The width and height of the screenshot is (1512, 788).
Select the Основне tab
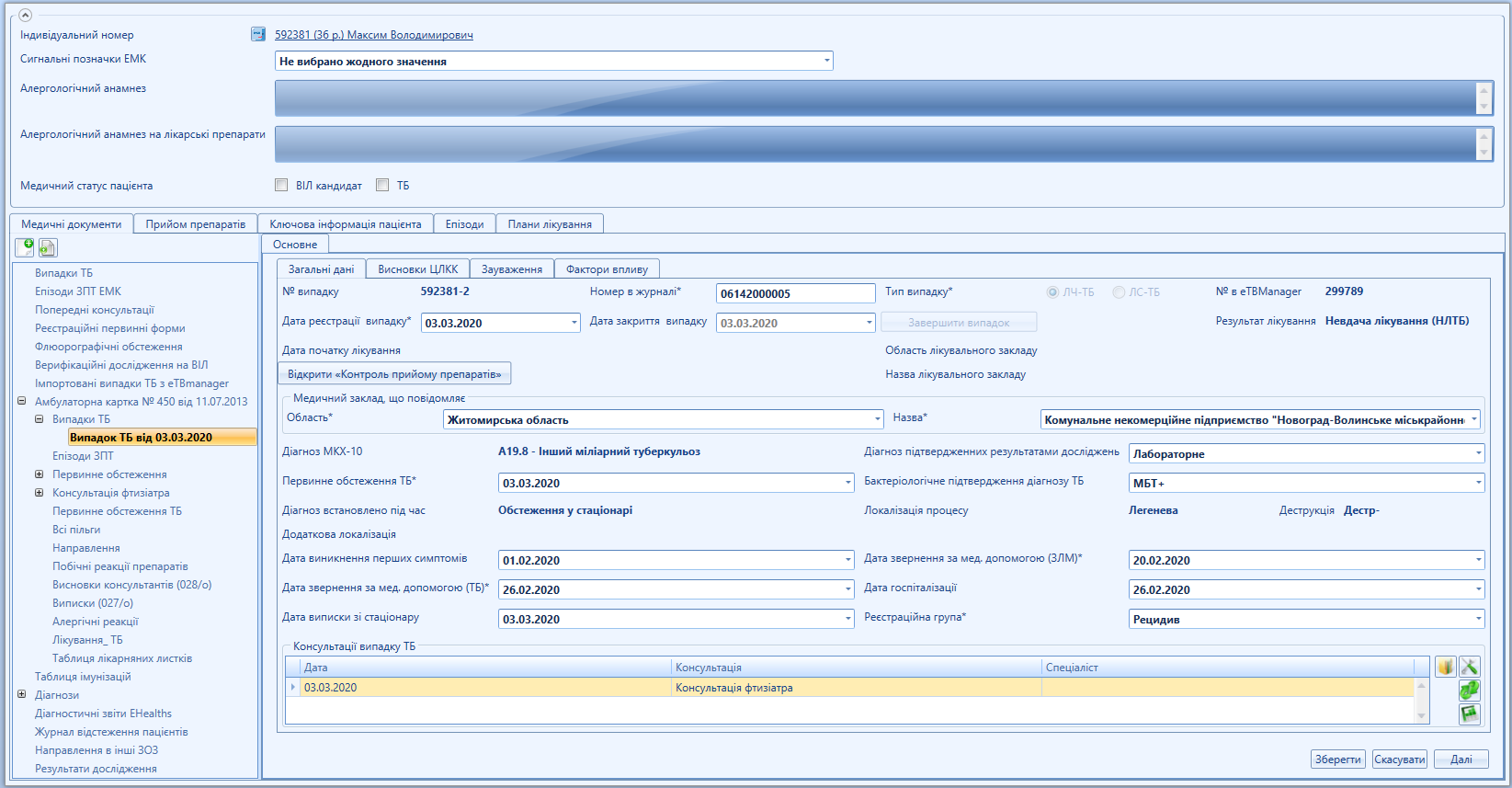[x=295, y=244]
